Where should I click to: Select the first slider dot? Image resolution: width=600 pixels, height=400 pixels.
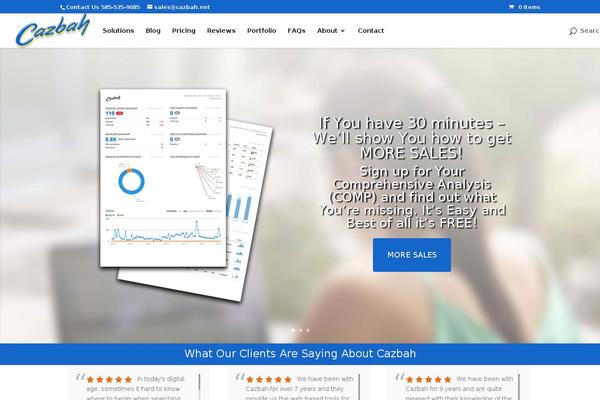[293, 330]
